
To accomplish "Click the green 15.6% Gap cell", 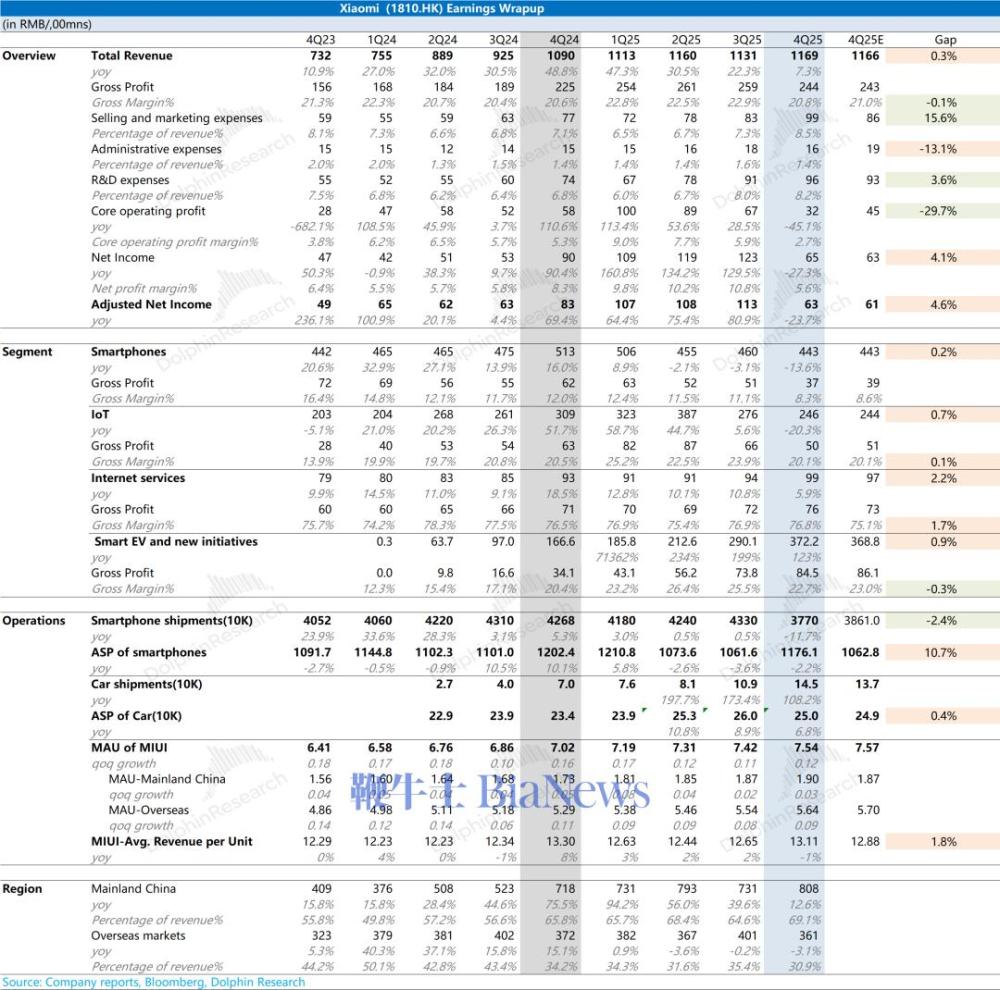I will tap(942, 118).
